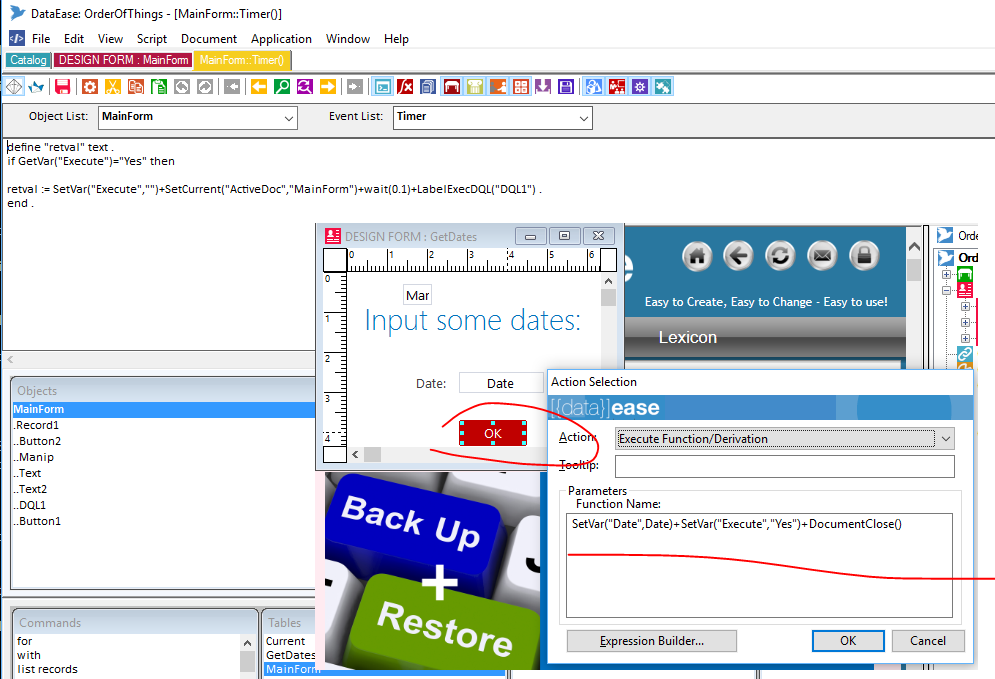Cut with the yellow scissors icon
This screenshot has height=679, width=995.
(113, 87)
